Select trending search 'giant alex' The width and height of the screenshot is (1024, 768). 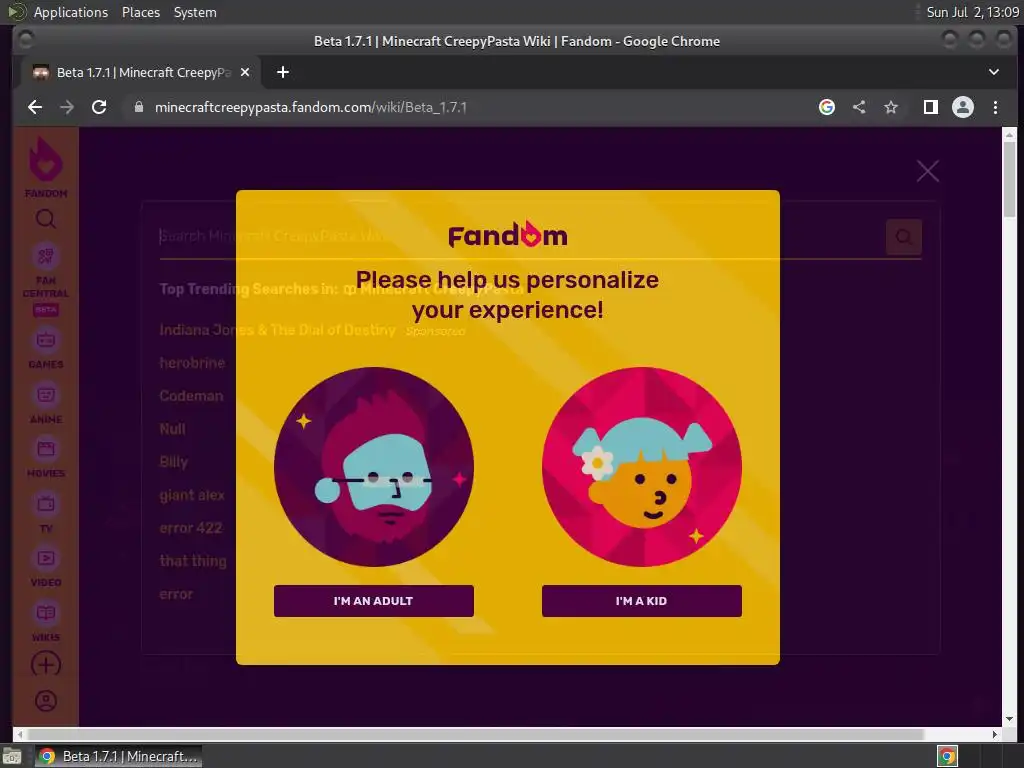tap(192, 495)
